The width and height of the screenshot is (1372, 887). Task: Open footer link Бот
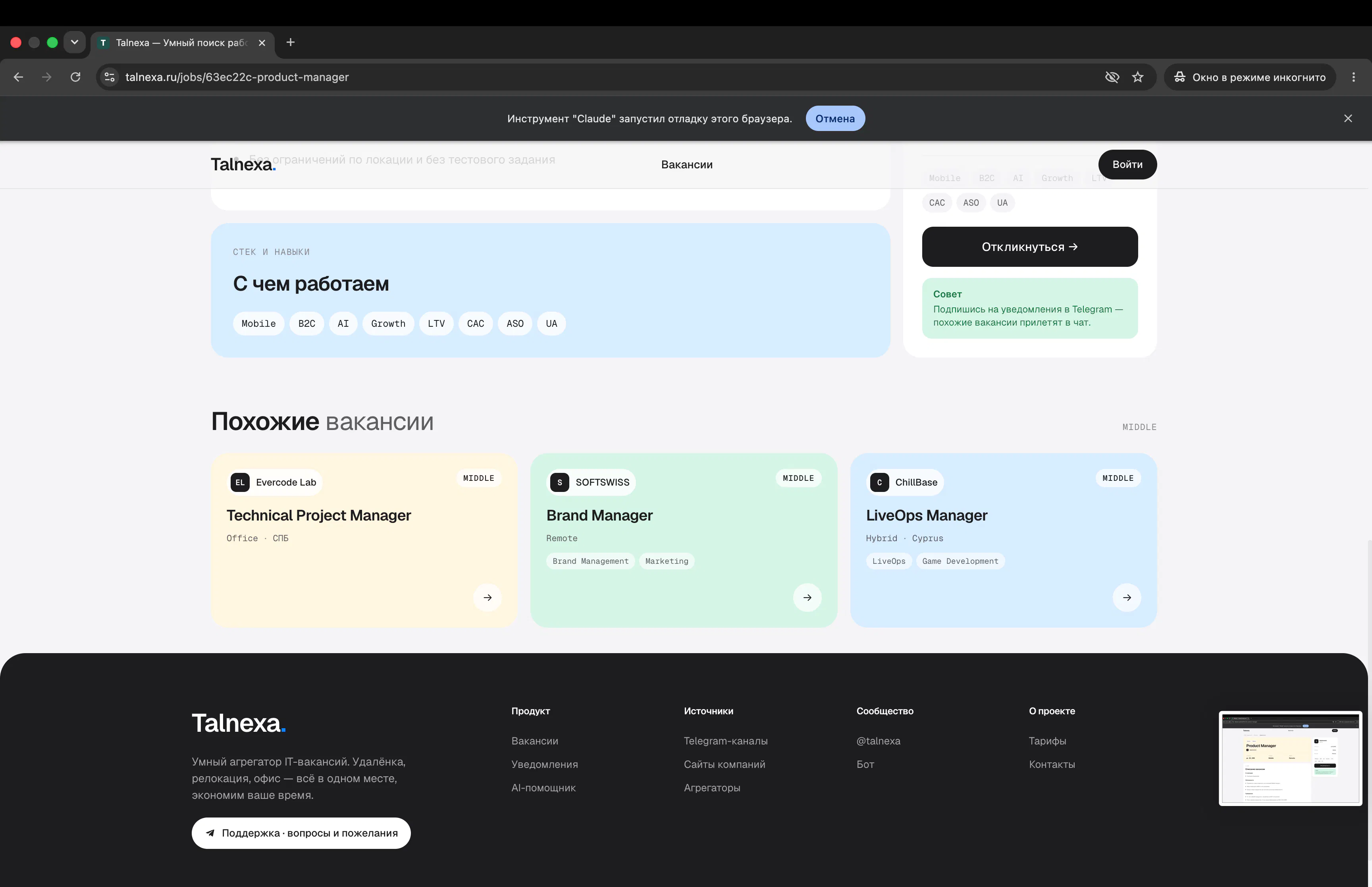tap(865, 764)
